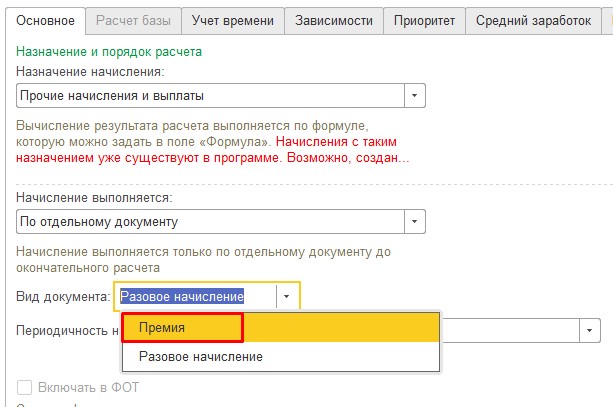Expand the Назначение начисления dropdown arrow
613x407 pixels.
(x=414, y=95)
